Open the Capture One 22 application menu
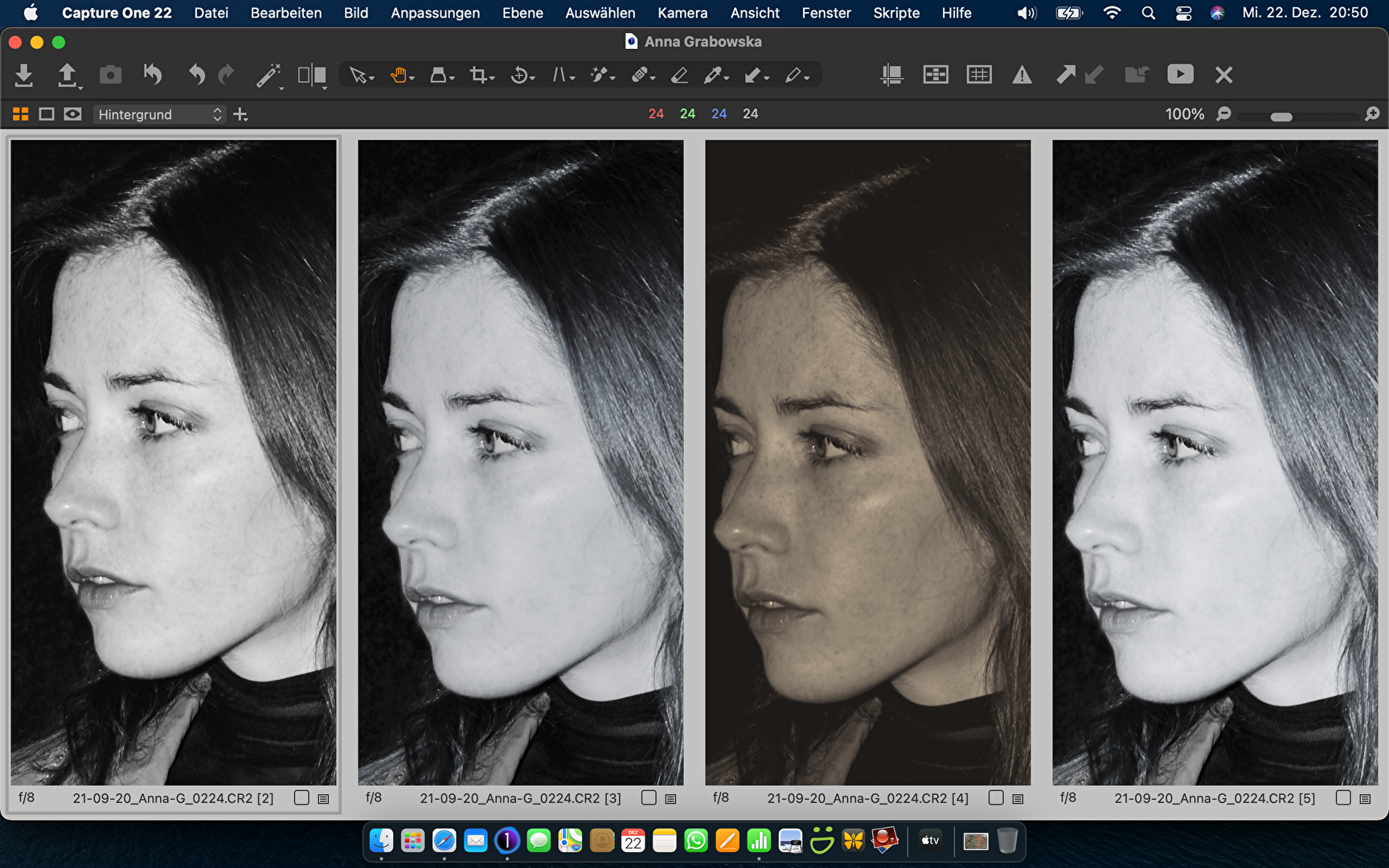This screenshot has width=1389, height=868. [117, 13]
